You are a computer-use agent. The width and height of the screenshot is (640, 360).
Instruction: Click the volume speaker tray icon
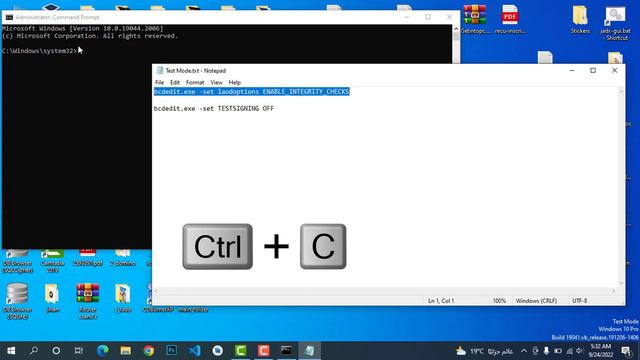pyautogui.click(x=580, y=351)
